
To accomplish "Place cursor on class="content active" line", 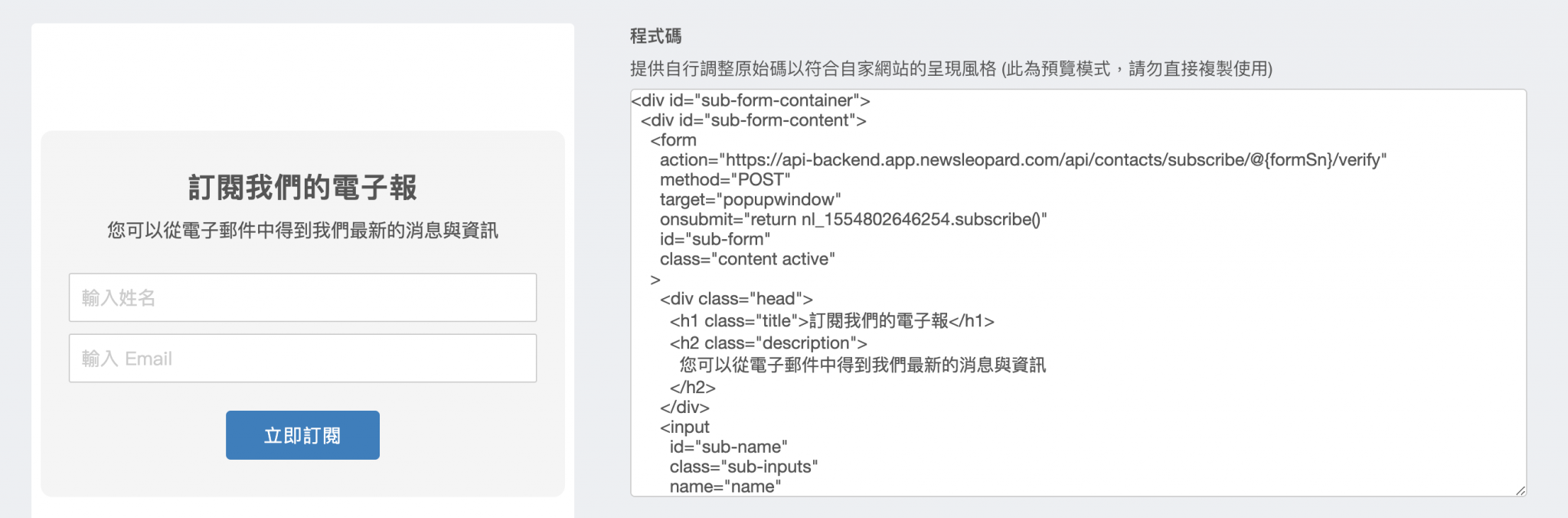I will pos(747,260).
